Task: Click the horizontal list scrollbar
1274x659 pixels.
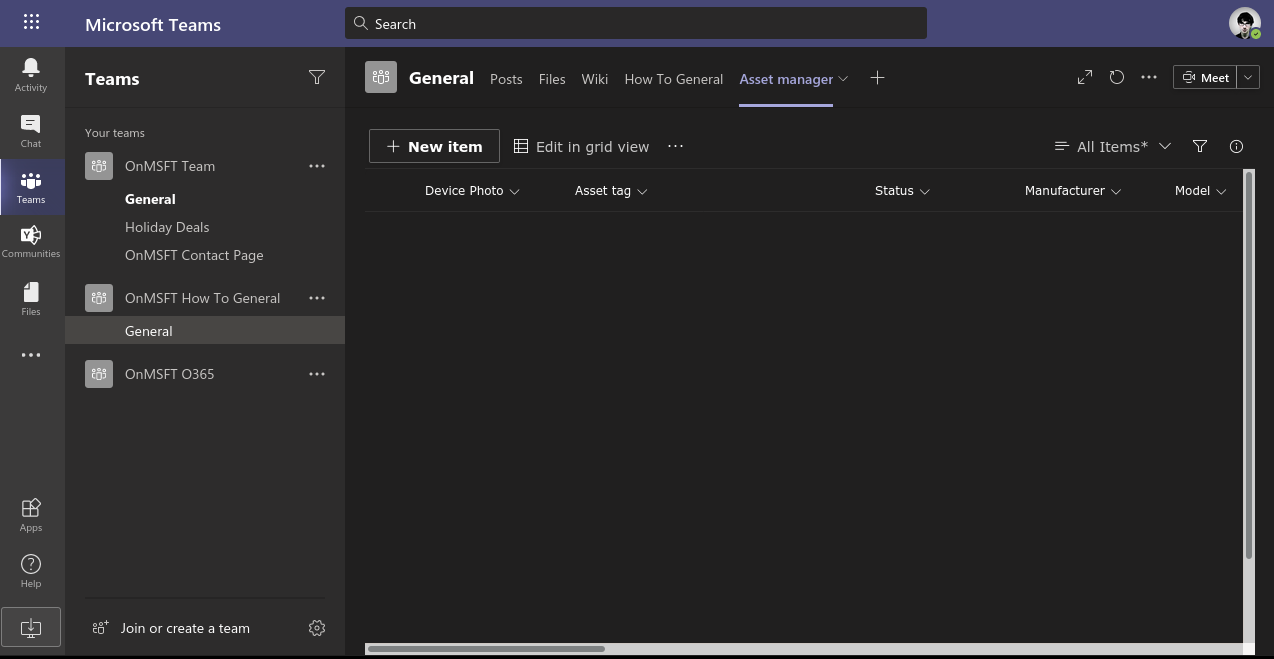Action: (486, 649)
